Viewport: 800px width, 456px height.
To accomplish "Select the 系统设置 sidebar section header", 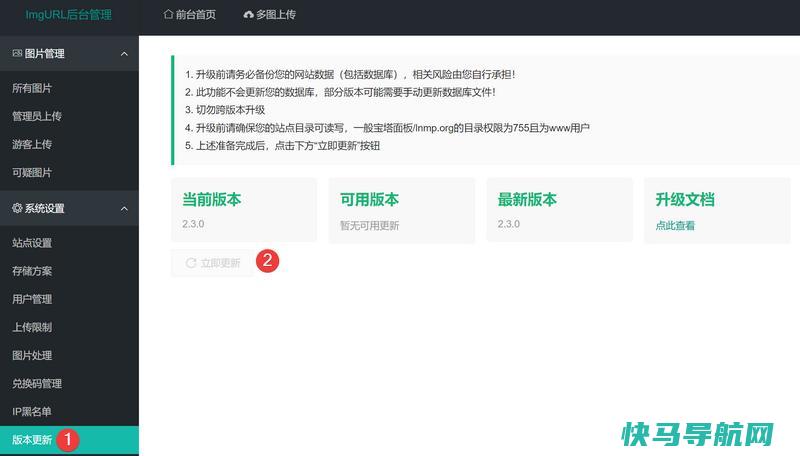I will click(69, 208).
